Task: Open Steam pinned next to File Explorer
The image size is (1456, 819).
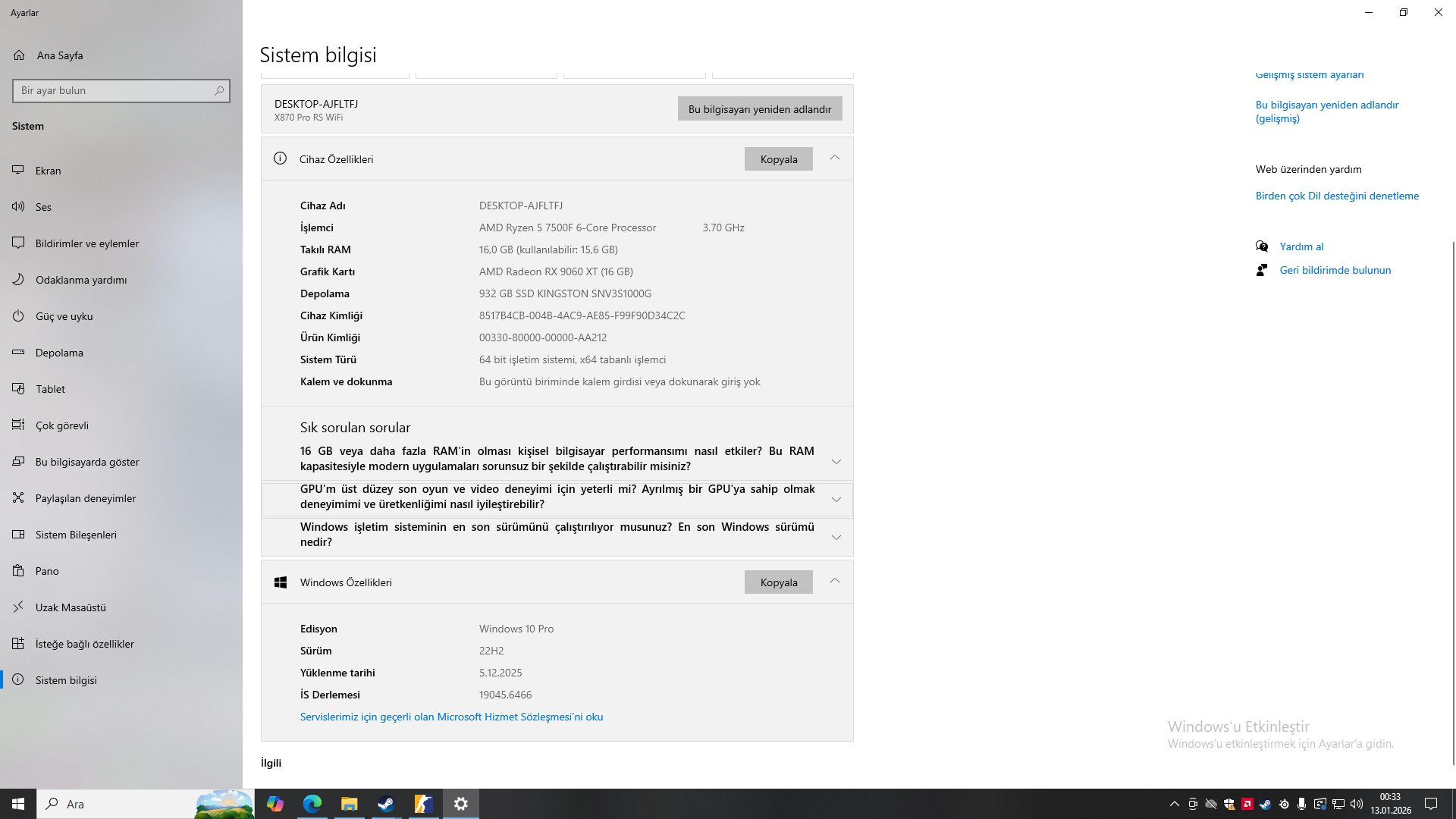Action: [386, 804]
